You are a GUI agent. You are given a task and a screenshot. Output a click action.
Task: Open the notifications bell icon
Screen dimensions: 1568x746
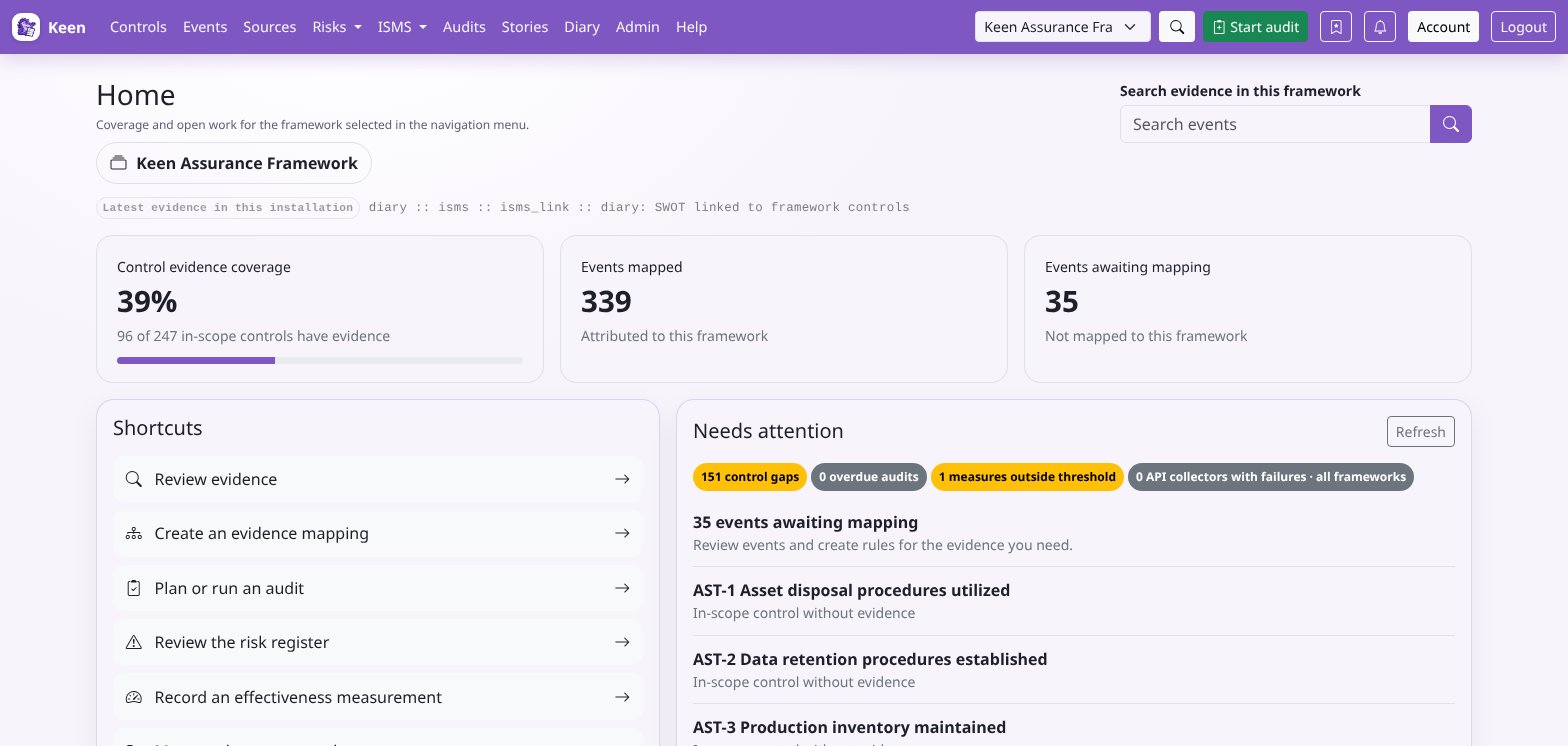point(1380,27)
